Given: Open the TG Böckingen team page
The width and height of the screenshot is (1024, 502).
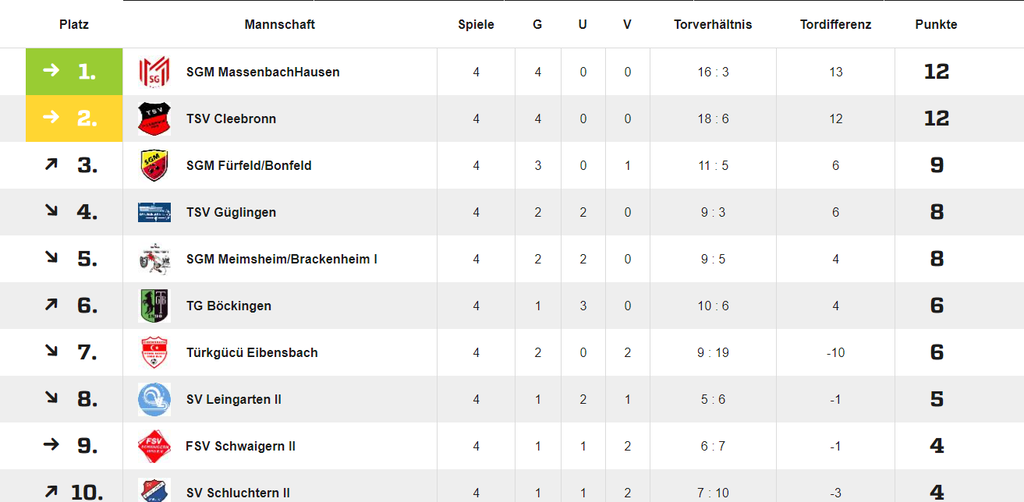Looking at the screenshot, I should point(228,306).
